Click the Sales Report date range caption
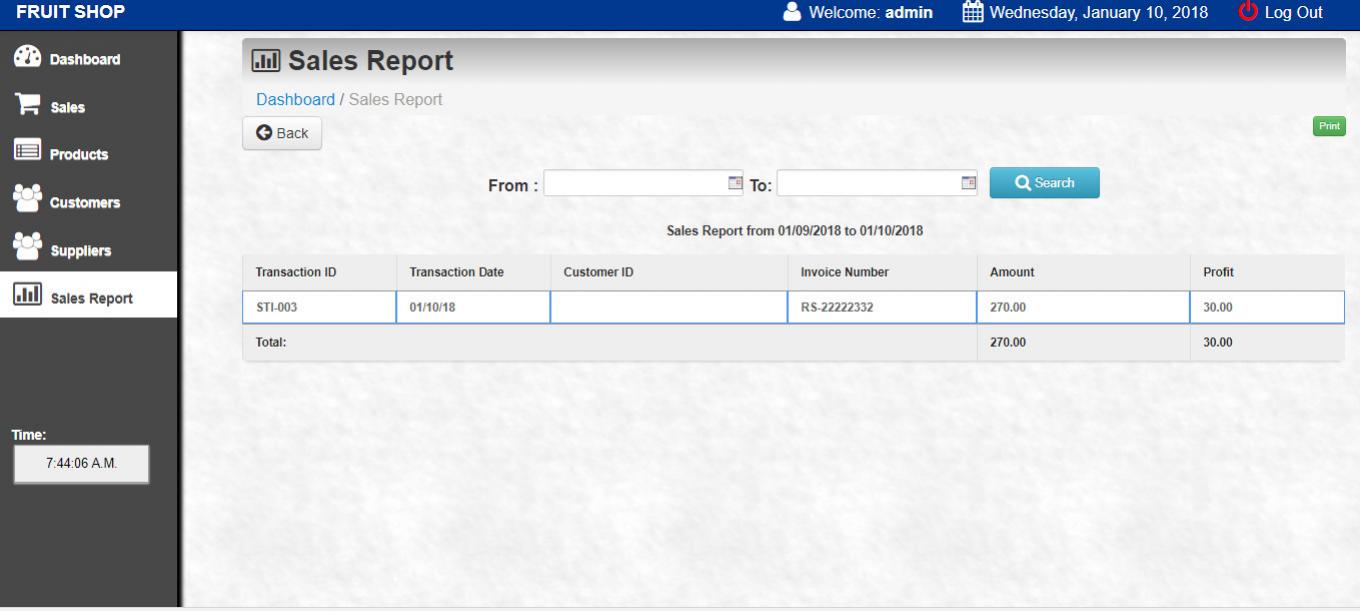Screen dimensions: 1360x611 (x=794, y=231)
